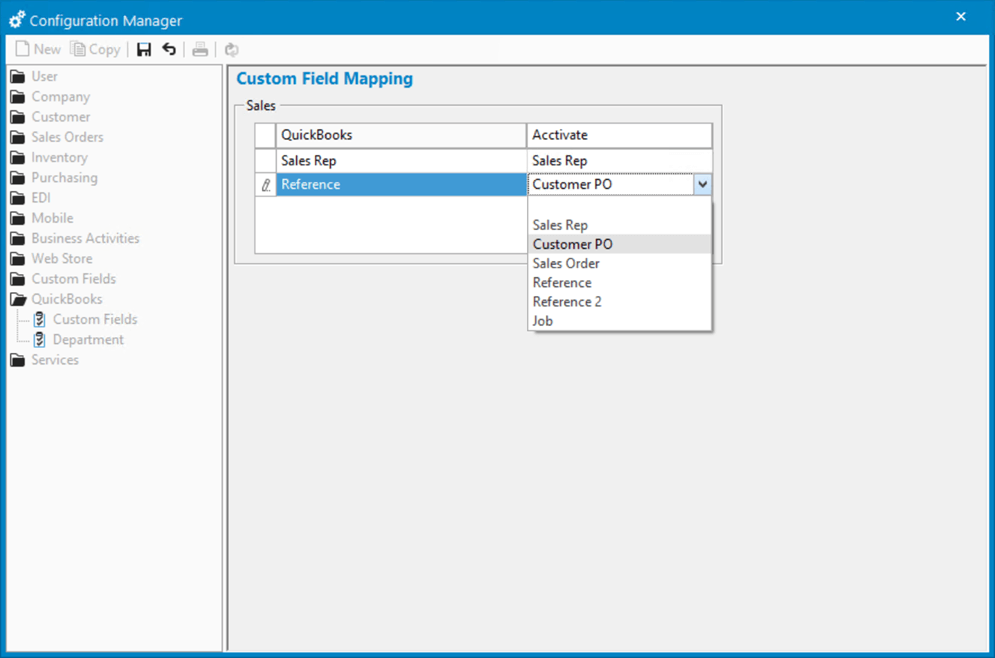Screen dimensions: 995x658
Task: Pick Job in the dropdown list
Action: (x=543, y=320)
